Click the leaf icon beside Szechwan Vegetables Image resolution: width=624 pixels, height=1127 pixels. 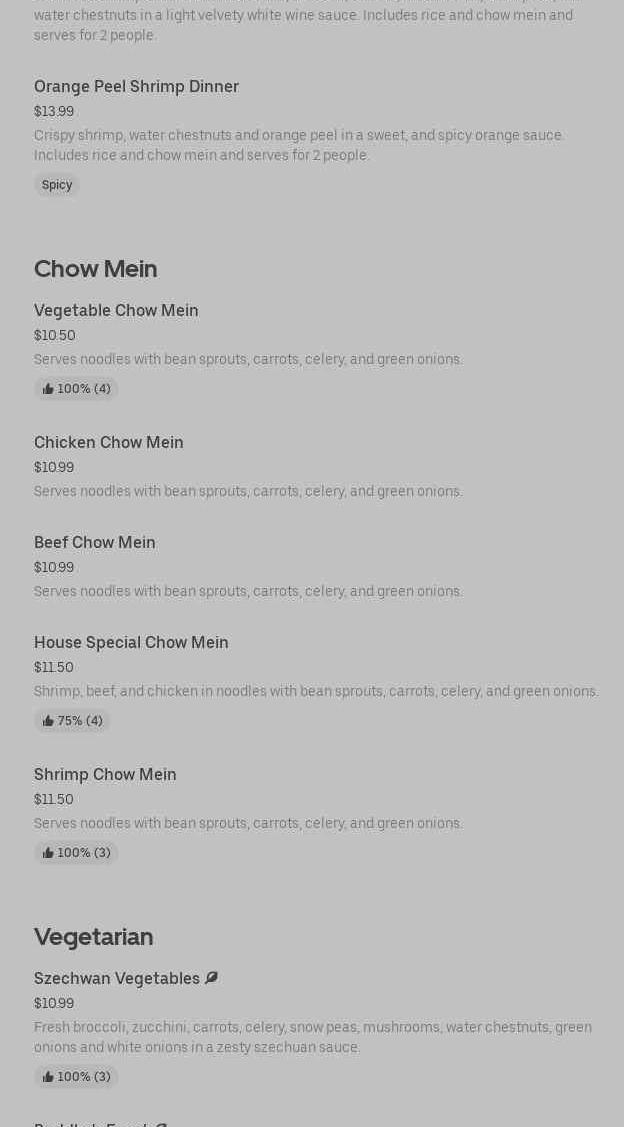click(x=211, y=978)
